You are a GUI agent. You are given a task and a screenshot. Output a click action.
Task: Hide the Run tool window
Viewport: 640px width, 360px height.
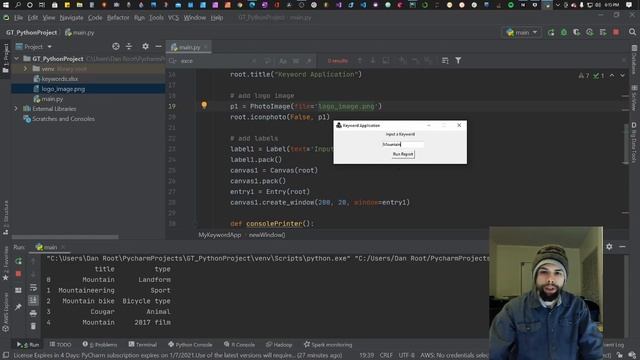622,247
